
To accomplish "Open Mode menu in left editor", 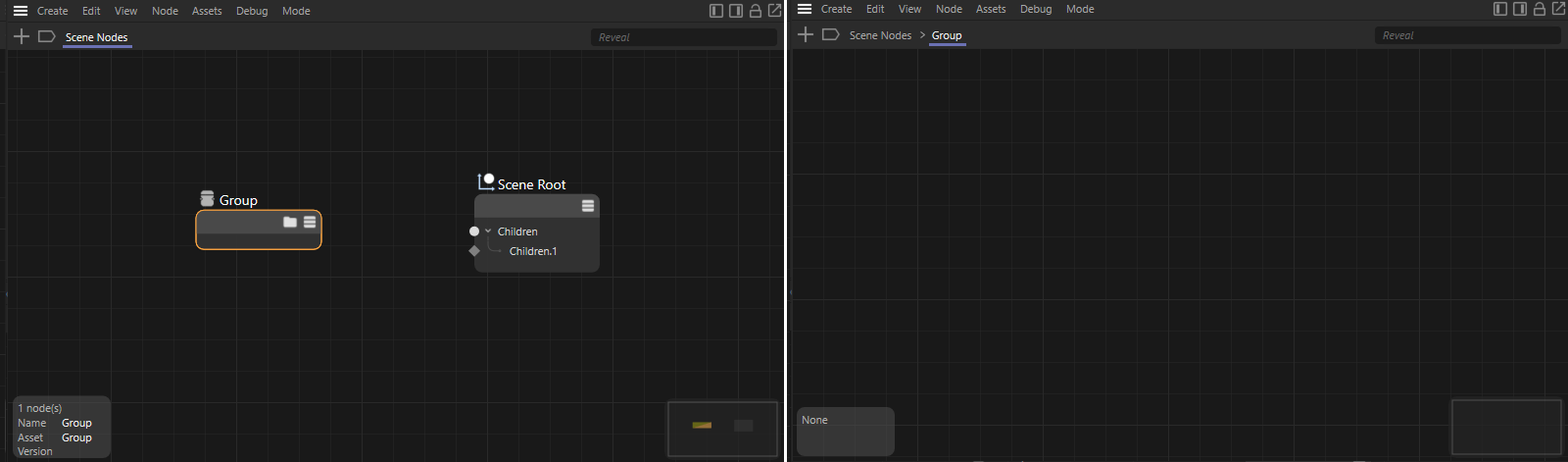I will click(x=296, y=11).
